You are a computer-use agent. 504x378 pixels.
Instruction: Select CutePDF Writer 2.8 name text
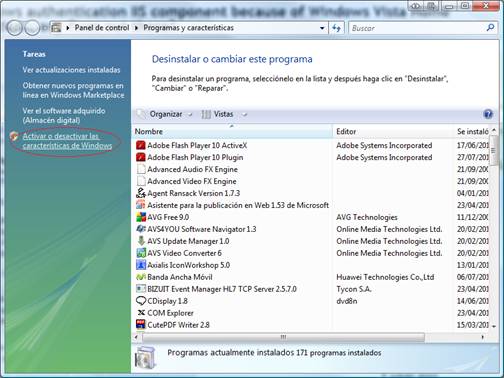click(x=178, y=325)
